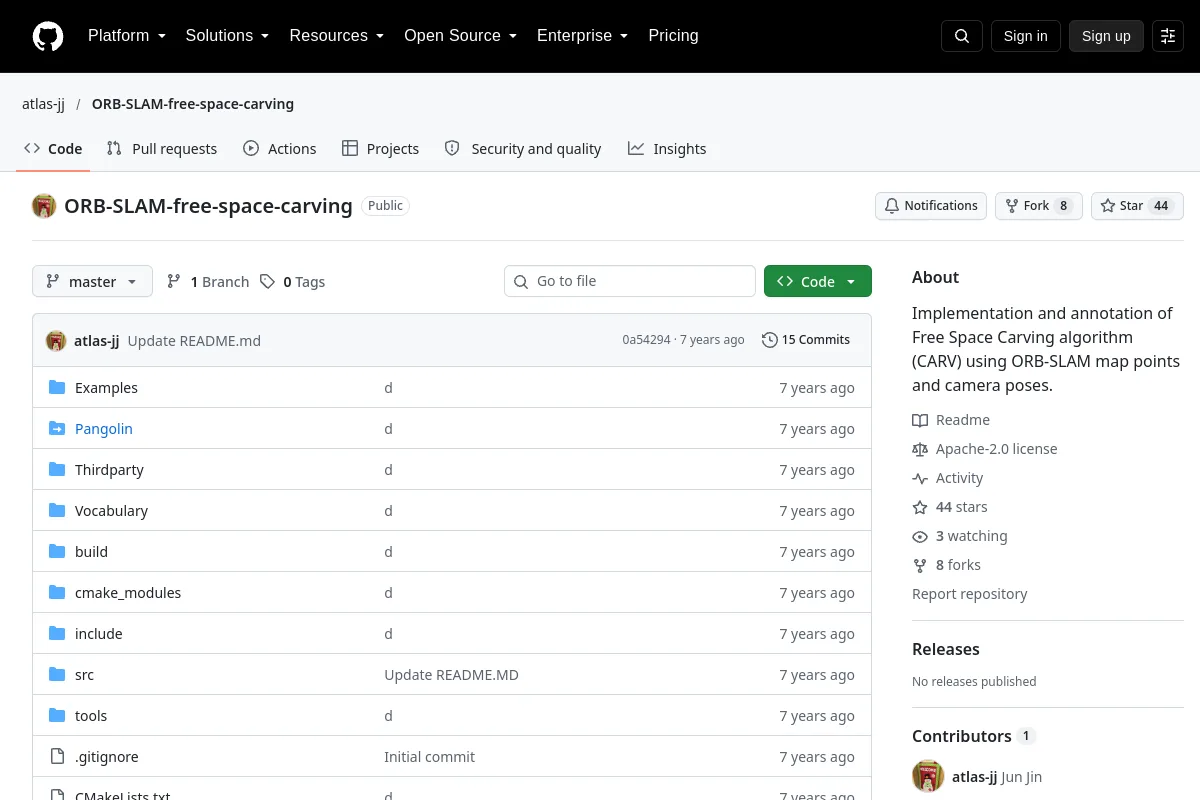Open the Projects tab
Viewport: 1200px width, 800px height.
tap(380, 149)
